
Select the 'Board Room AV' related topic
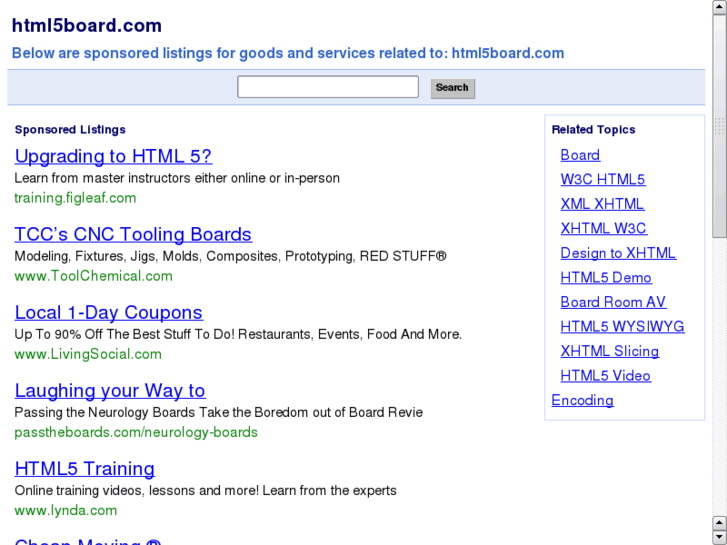pyautogui.click(x=613, y=302)
